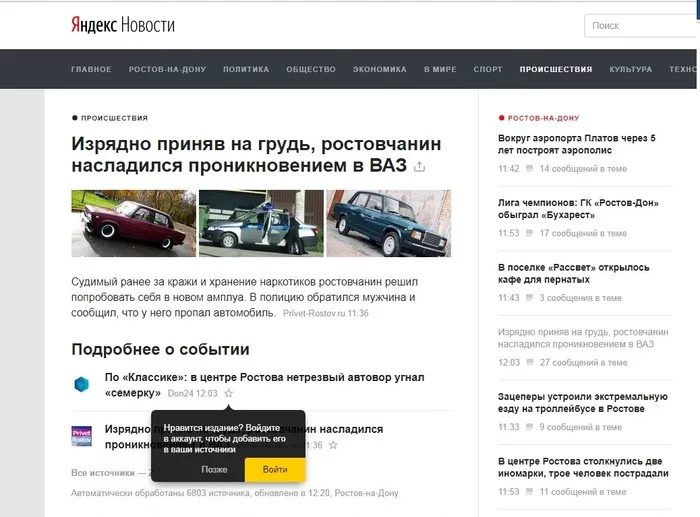This screenshot has width=700, height=517.
Task: Dismiss the popup with Позже
Action: pos(214,470)
